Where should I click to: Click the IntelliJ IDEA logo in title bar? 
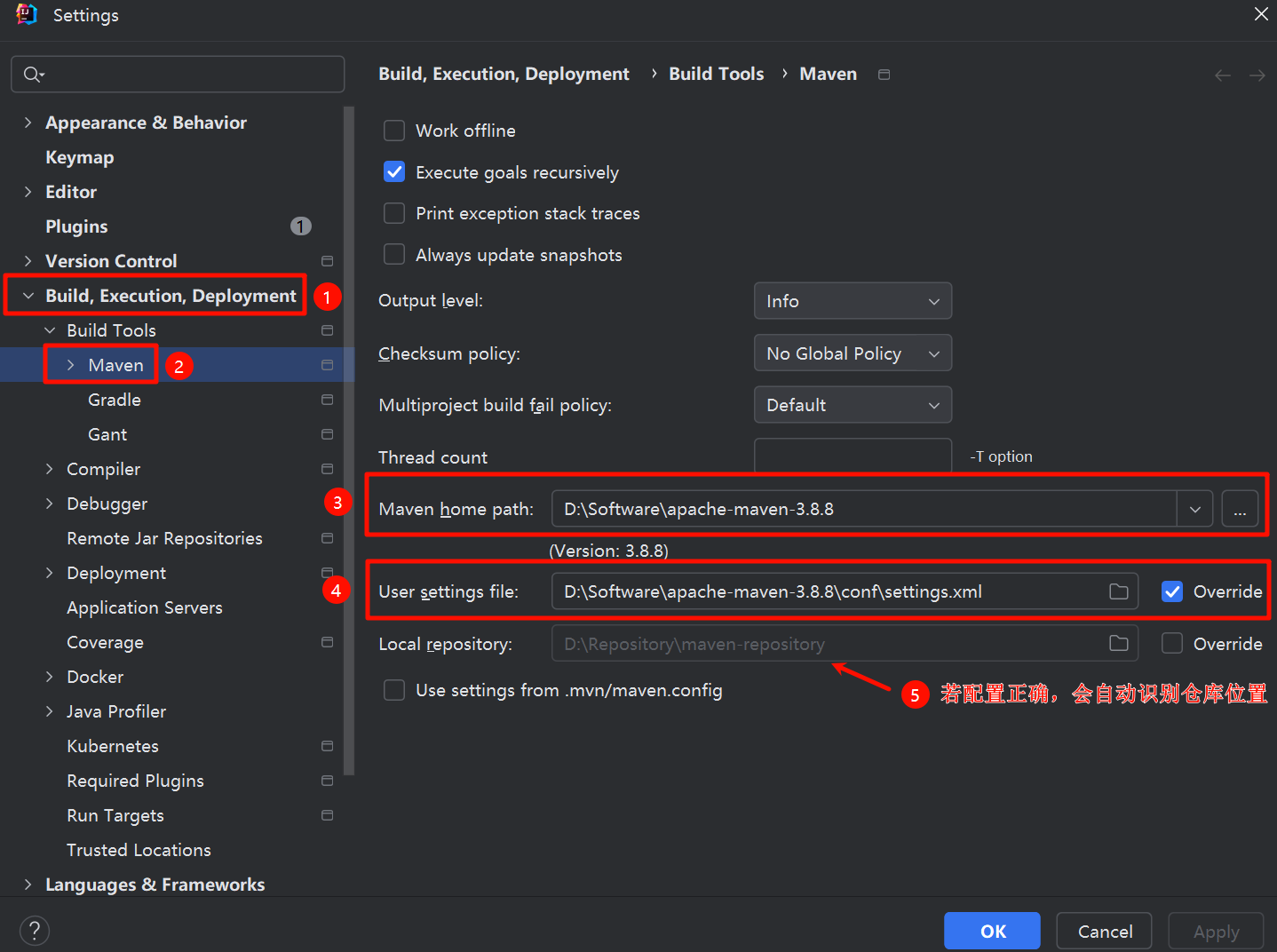click(27, 14)
